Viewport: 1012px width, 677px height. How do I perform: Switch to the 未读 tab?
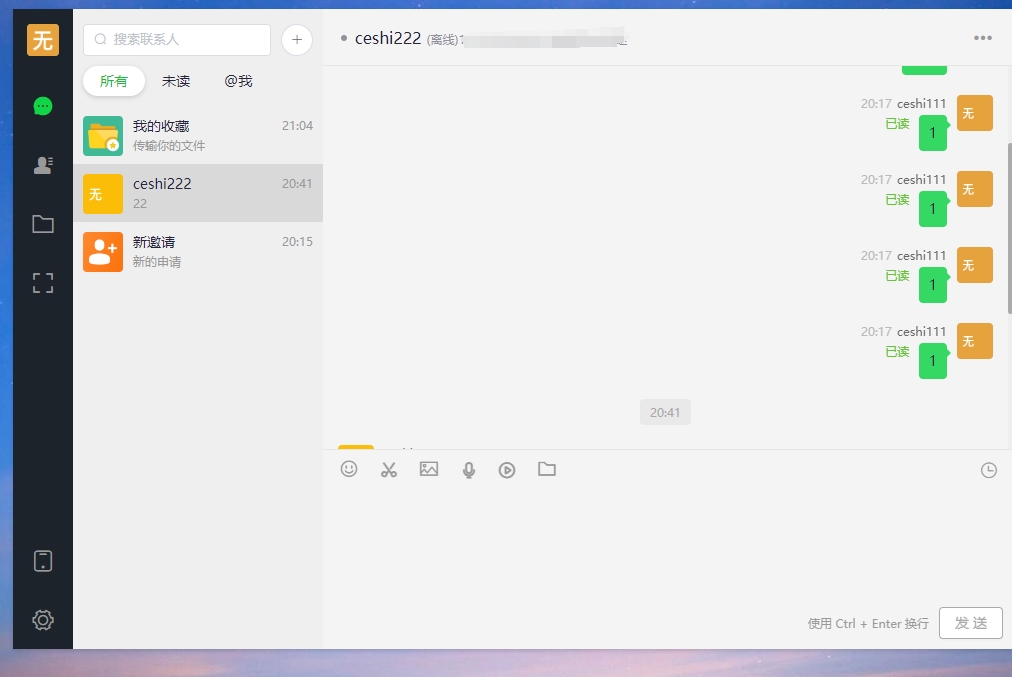point(176,81)
